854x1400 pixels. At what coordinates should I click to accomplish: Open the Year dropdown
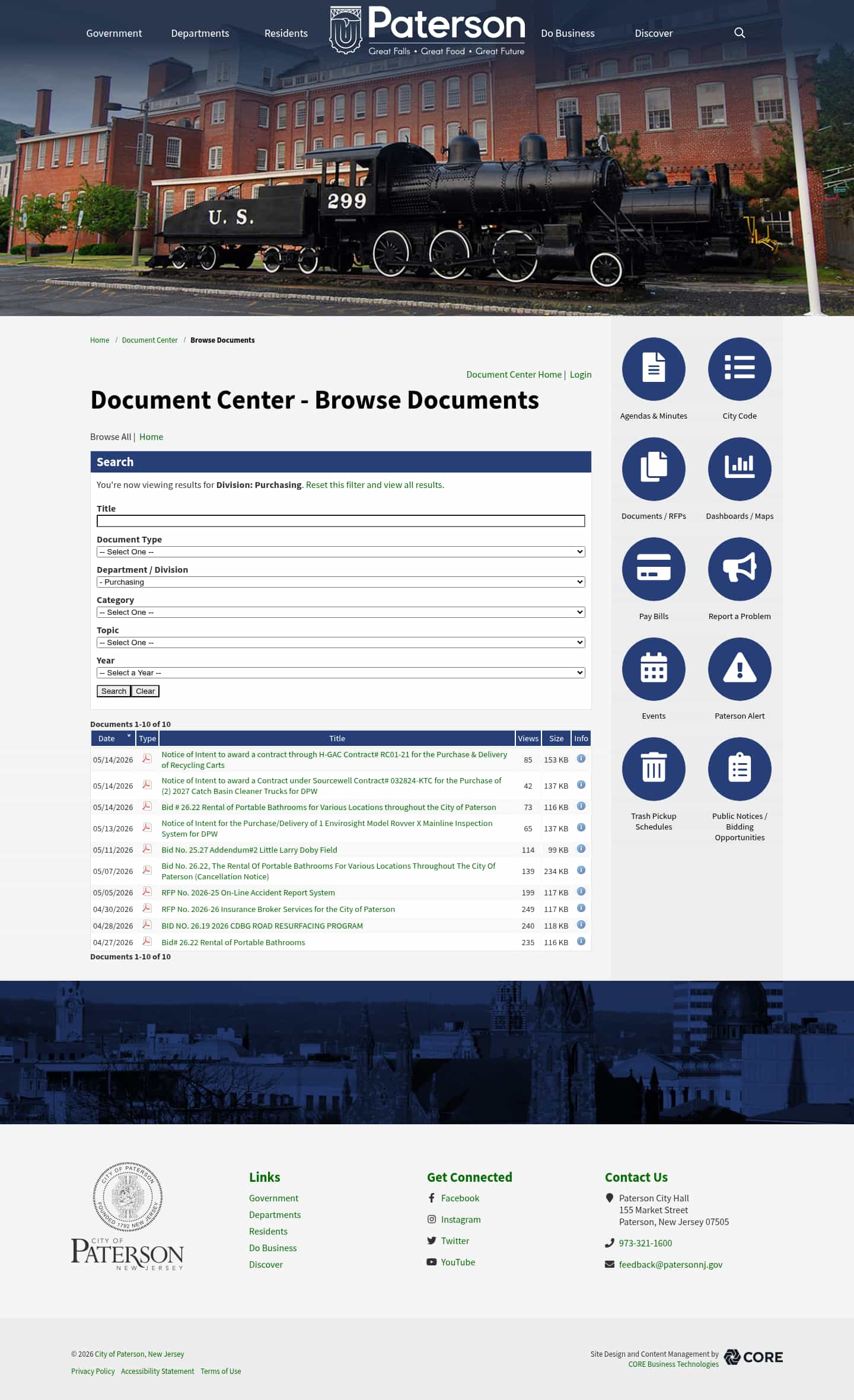pos(341,672)
